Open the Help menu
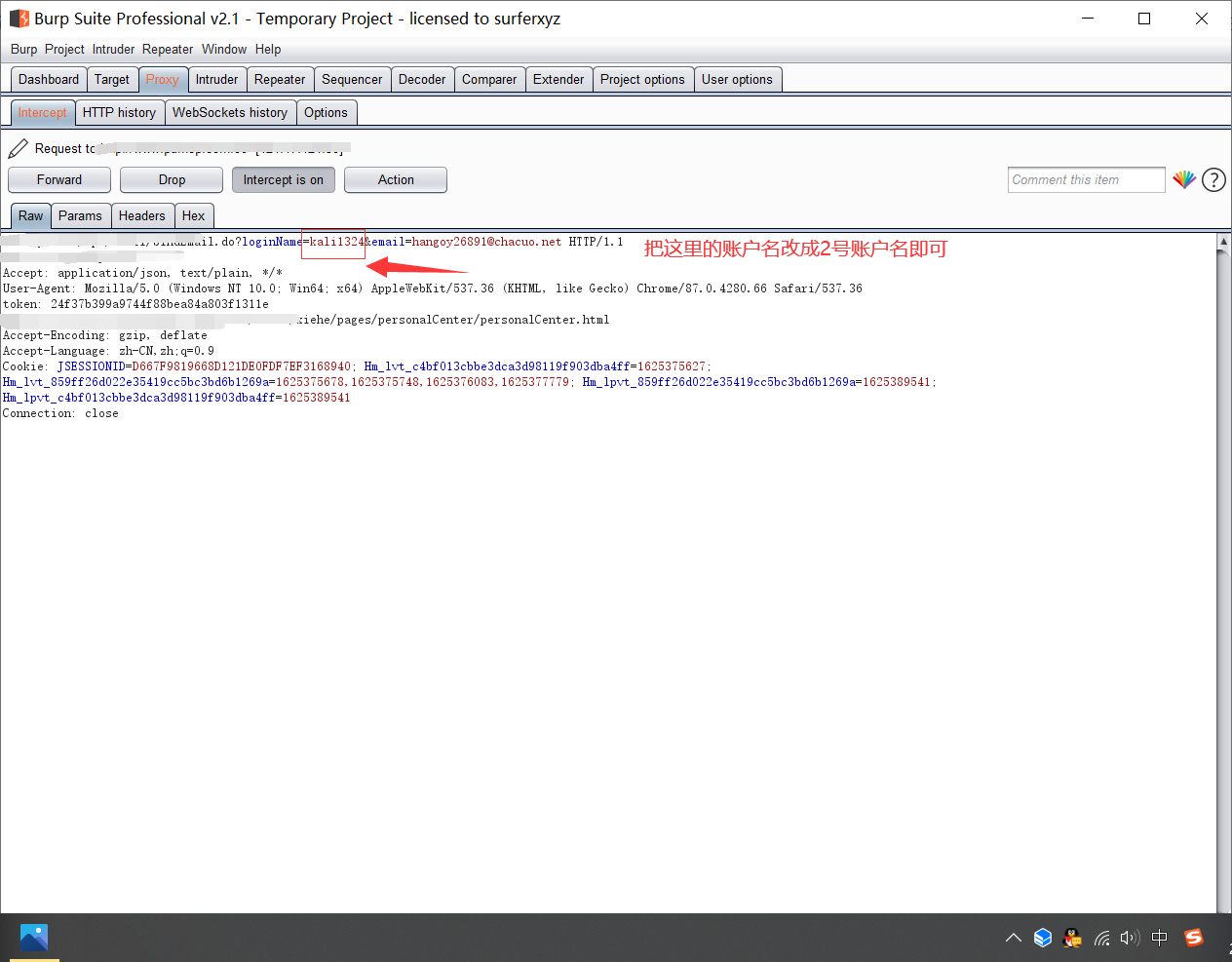Viewport: 1232px width, 962px height. [268, 50]
